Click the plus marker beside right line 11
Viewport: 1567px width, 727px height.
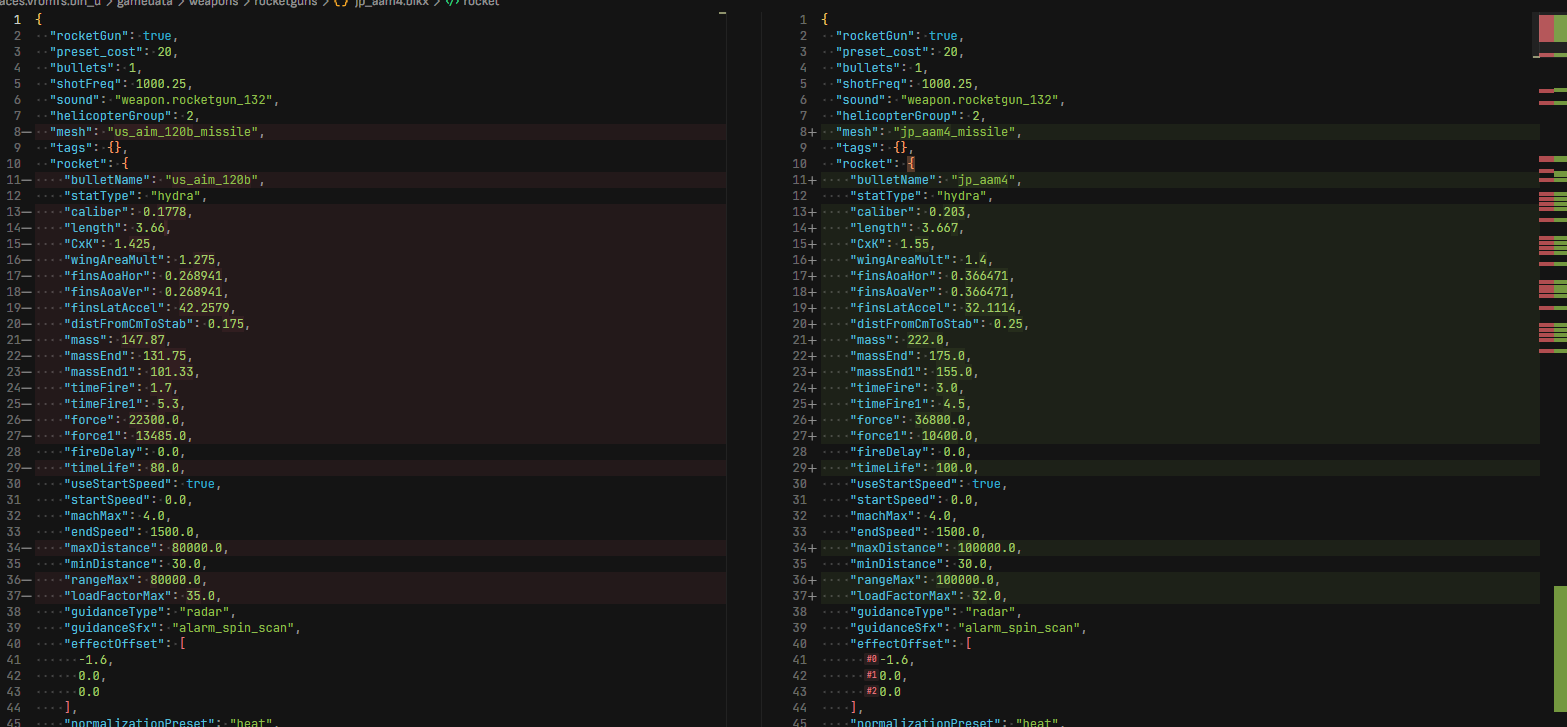point(812,180)
